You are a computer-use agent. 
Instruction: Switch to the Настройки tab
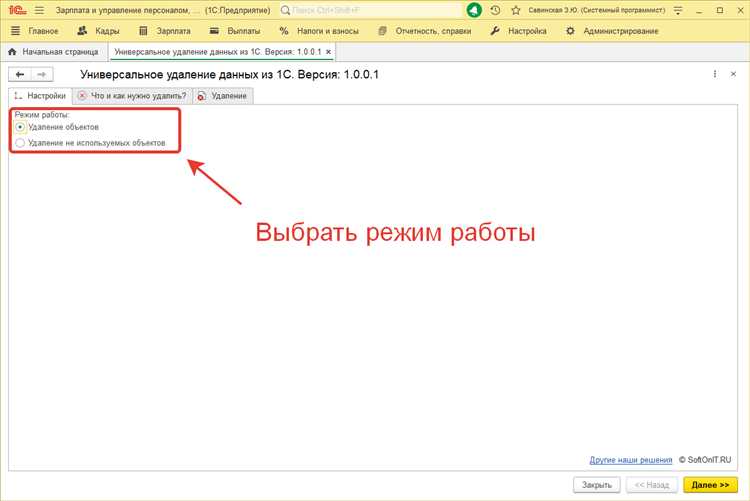pos(40,96)
